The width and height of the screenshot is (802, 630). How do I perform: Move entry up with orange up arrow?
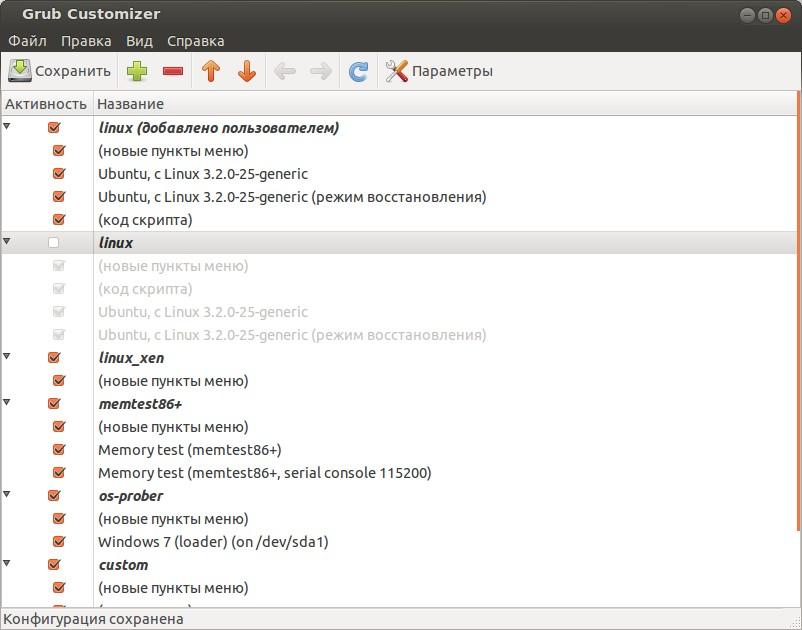[211, 71]
